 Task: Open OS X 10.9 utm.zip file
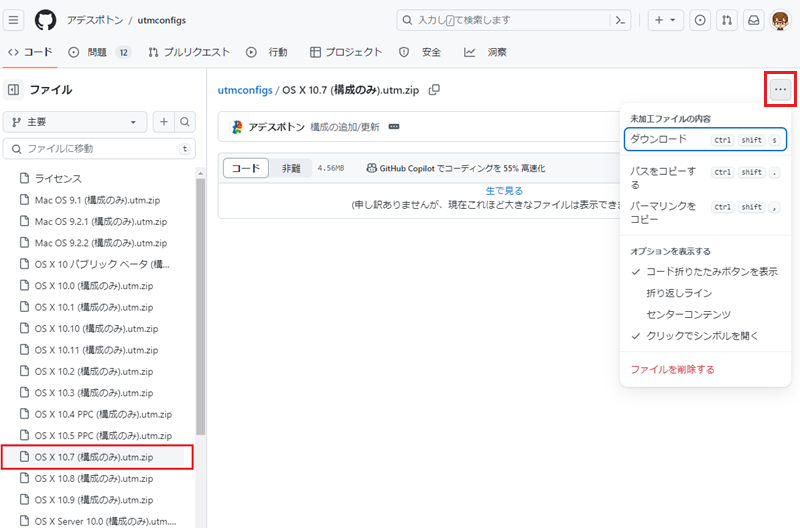(x=93, y=500)
